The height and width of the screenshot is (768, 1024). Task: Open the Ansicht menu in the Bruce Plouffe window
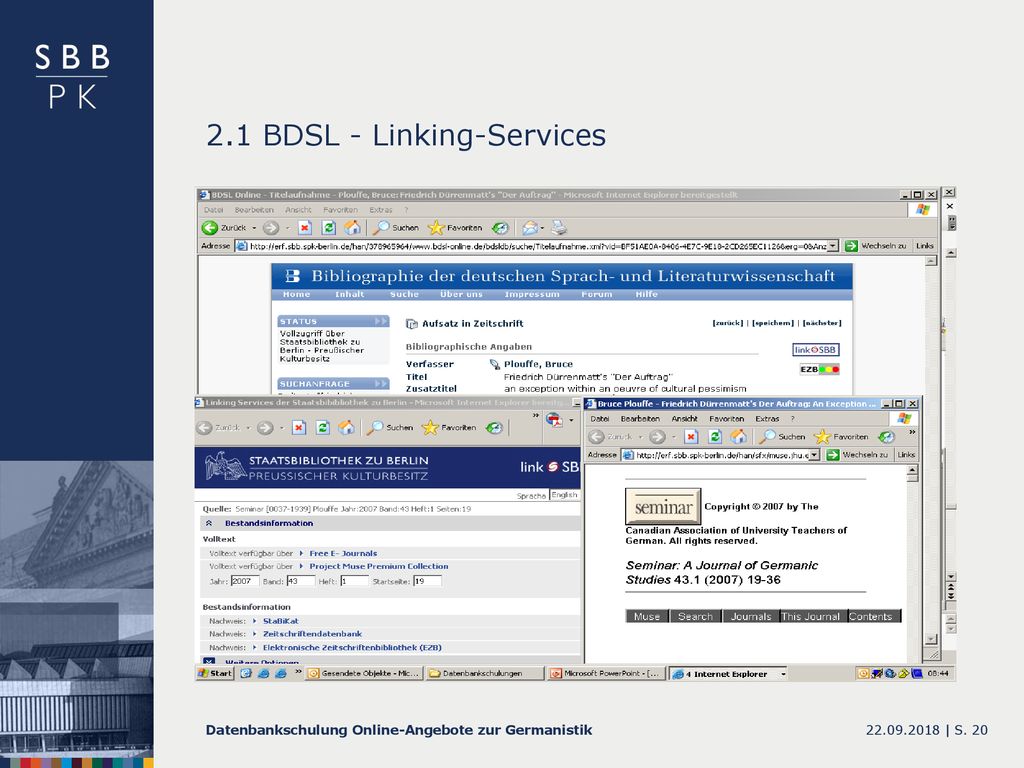coord(684,419)
